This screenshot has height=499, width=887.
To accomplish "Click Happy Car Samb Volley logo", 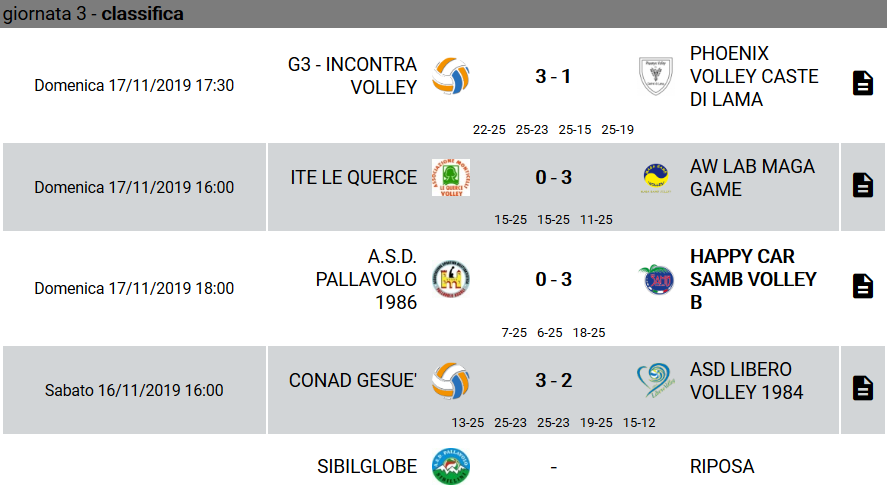I will click(656, 279).
